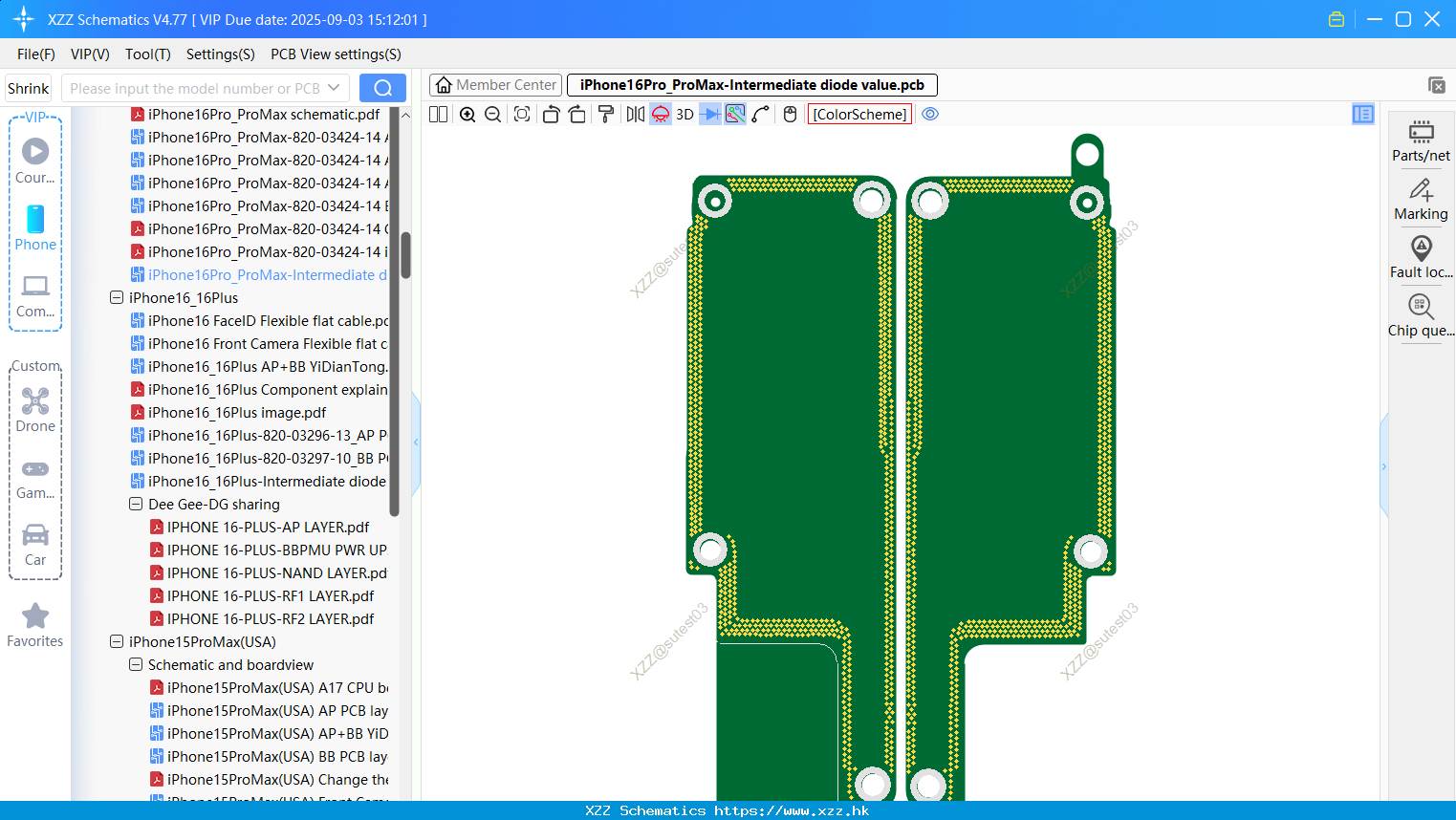The image size is (1456, 820).
Task: Select the Marking tool
Action: [x=1421, y=199]
